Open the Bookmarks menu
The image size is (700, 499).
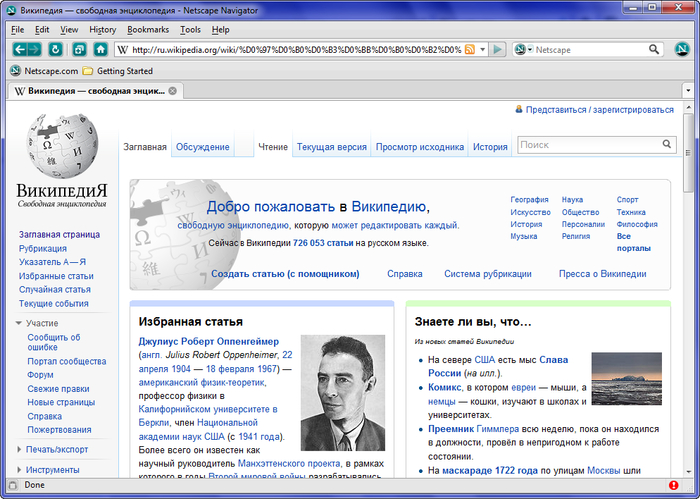(x=148, y=29)
